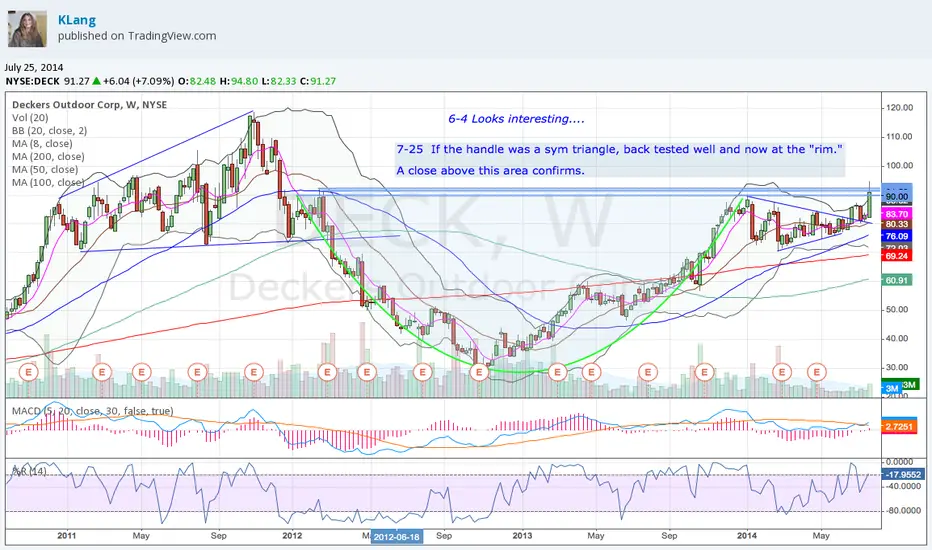Select the %R (14) indicator pane label

coord(29,471)
